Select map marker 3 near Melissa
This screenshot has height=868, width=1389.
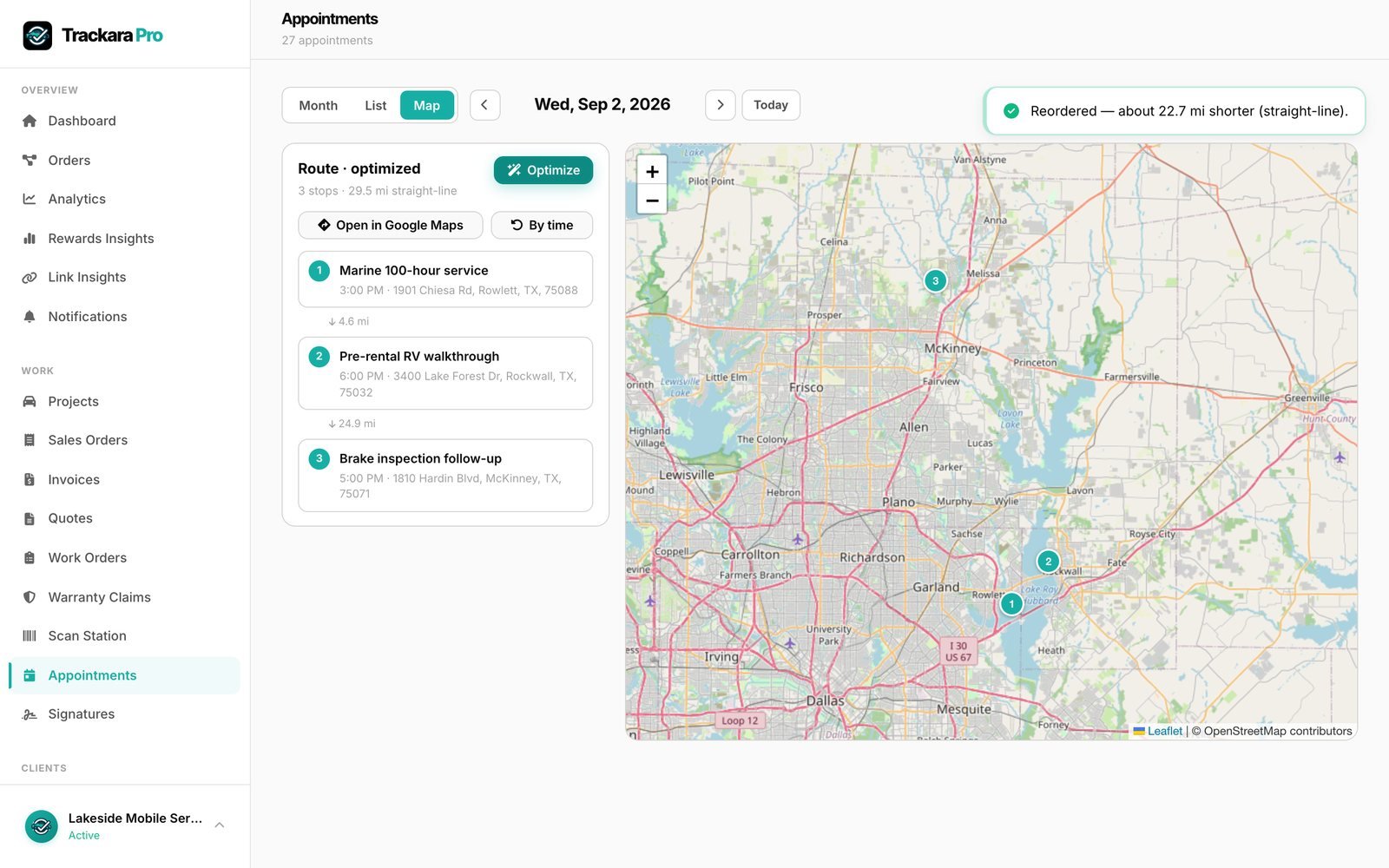tap(935, 280)
